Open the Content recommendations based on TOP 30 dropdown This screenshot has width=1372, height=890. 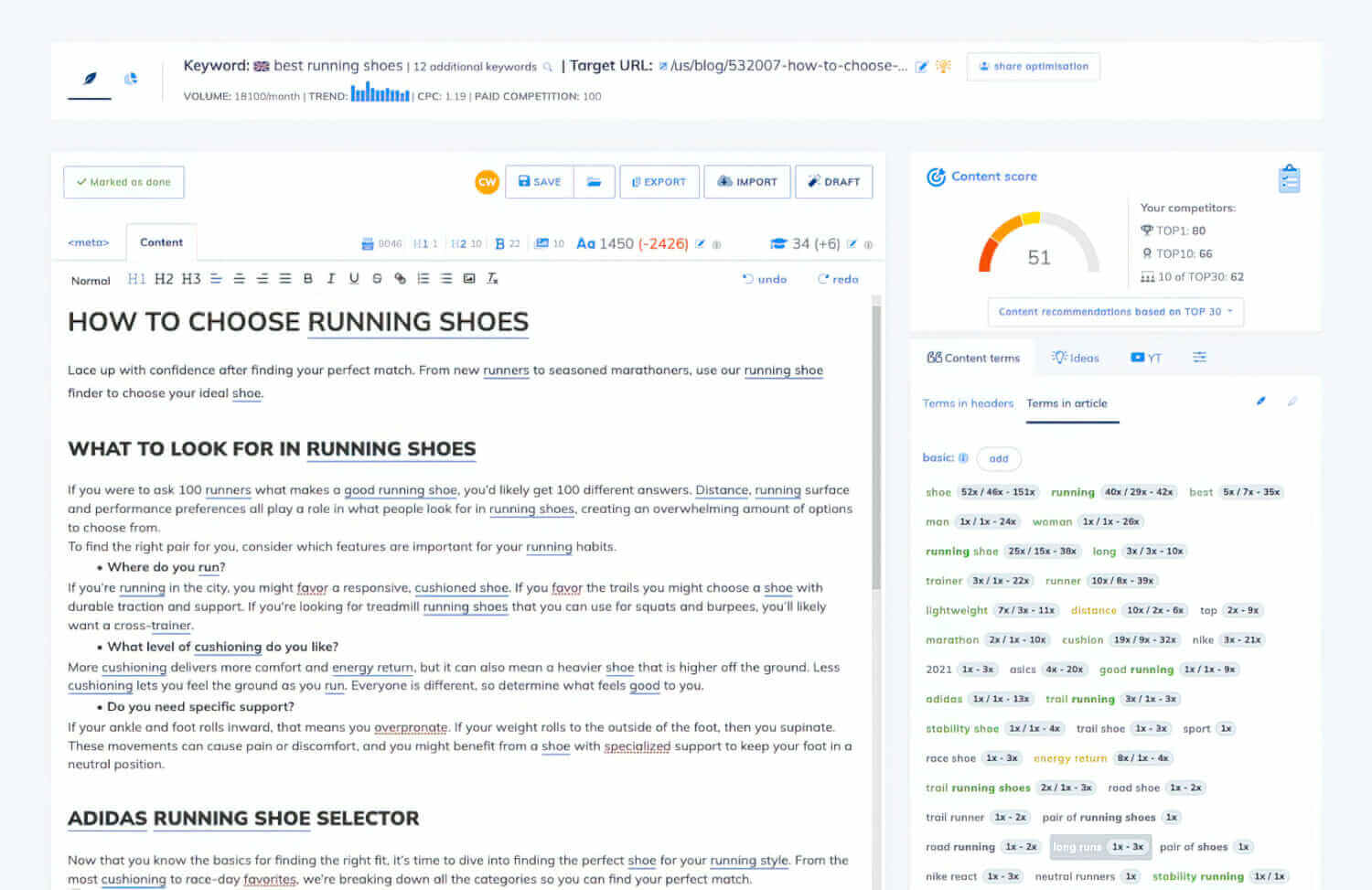pyautogui.click(x=1116, y=312)
